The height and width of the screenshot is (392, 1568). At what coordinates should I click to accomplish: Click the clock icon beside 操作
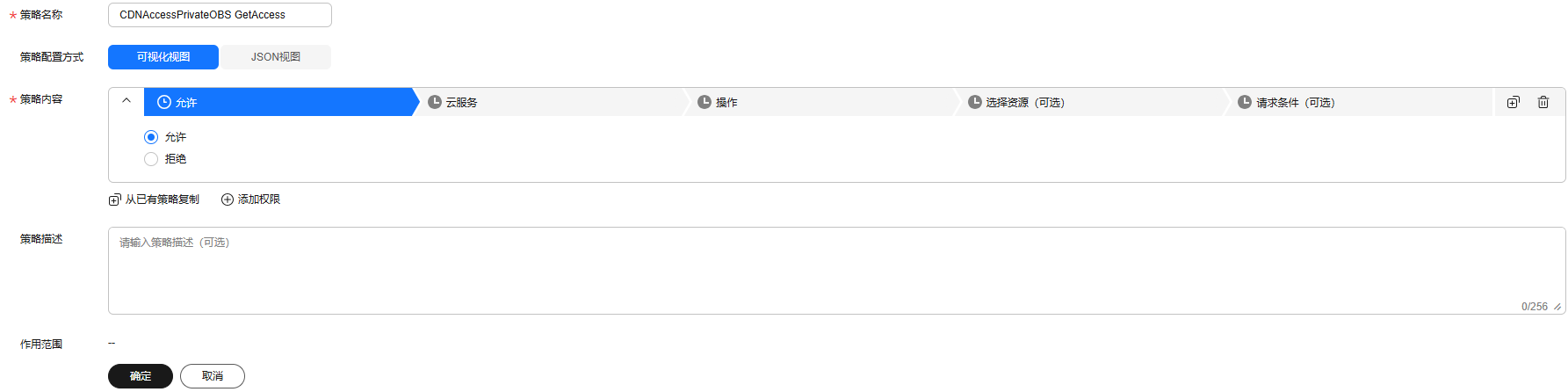click(705, 102)
